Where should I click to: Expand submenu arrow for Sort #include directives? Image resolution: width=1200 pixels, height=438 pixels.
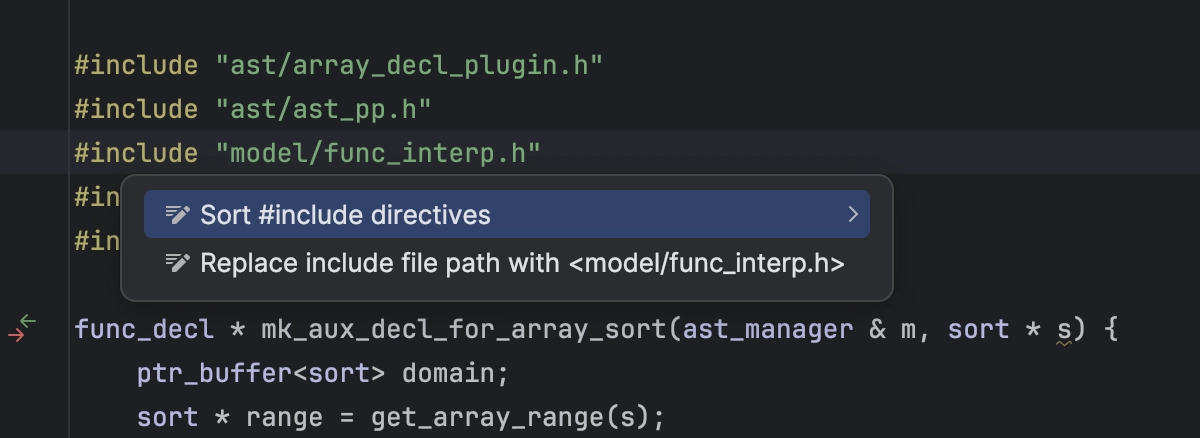click(853, 214)
